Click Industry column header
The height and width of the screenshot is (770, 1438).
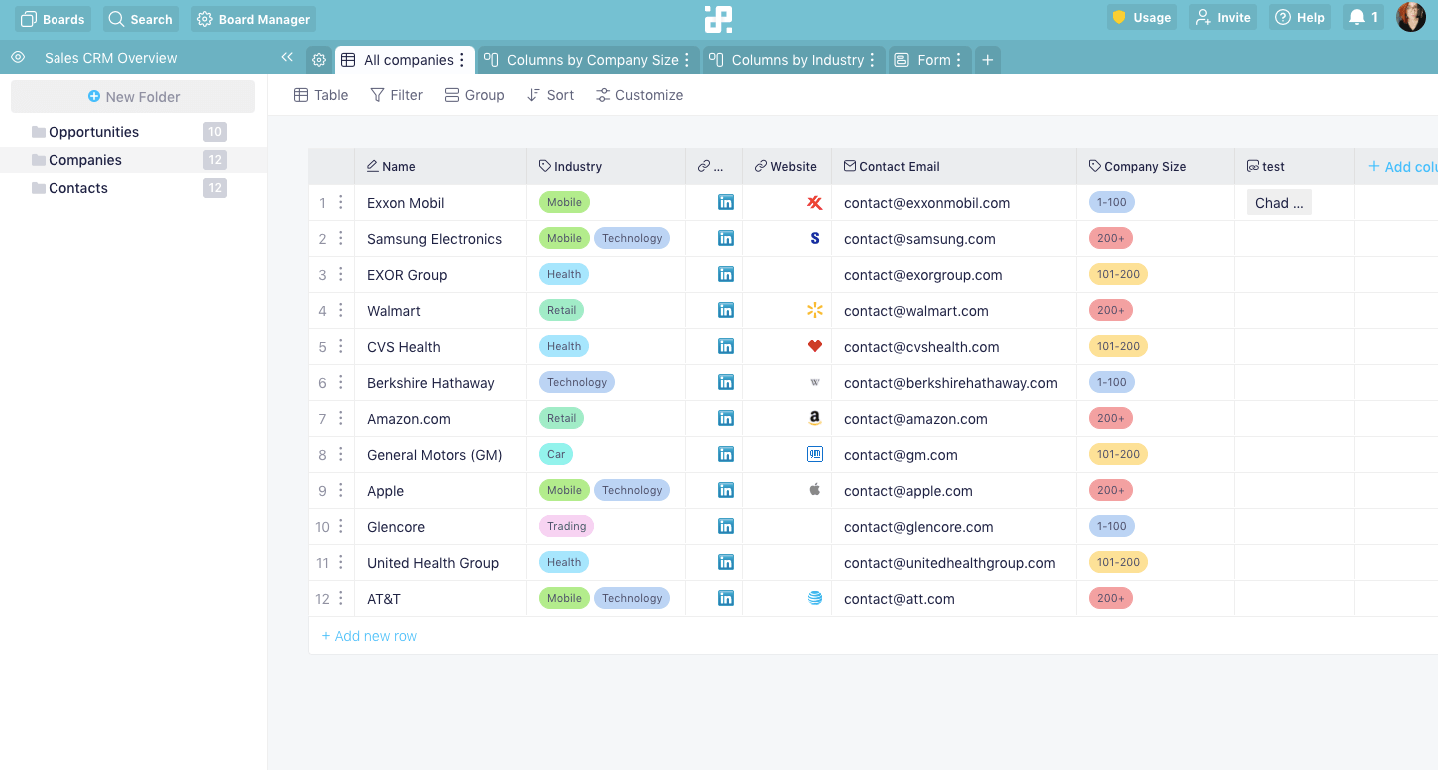tap(606, 167)
